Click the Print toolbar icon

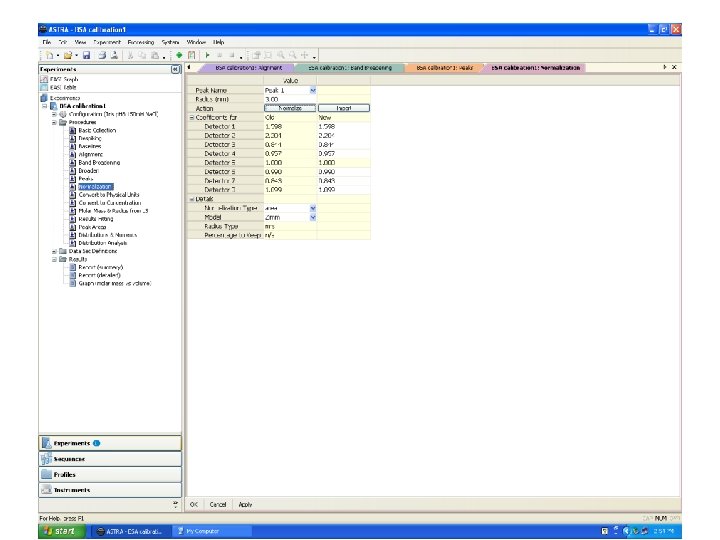click(x=102, y=56)
